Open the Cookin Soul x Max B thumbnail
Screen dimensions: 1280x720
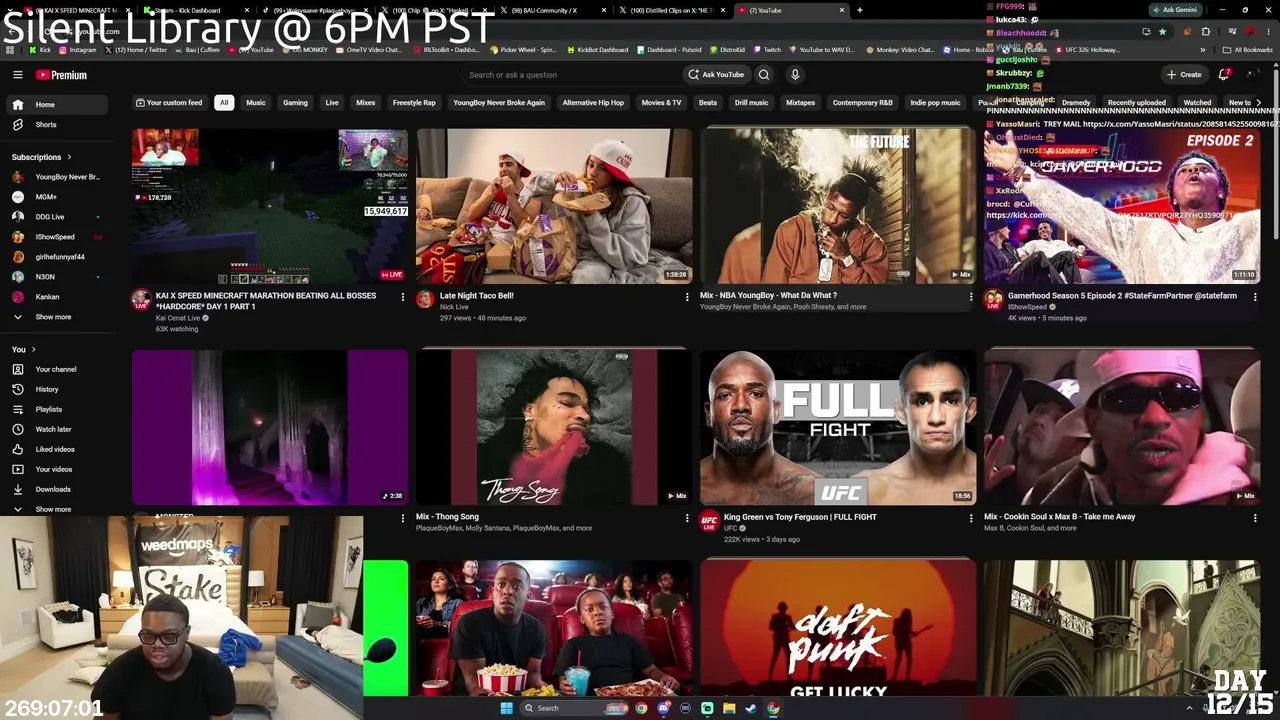tap(1122, 427)
